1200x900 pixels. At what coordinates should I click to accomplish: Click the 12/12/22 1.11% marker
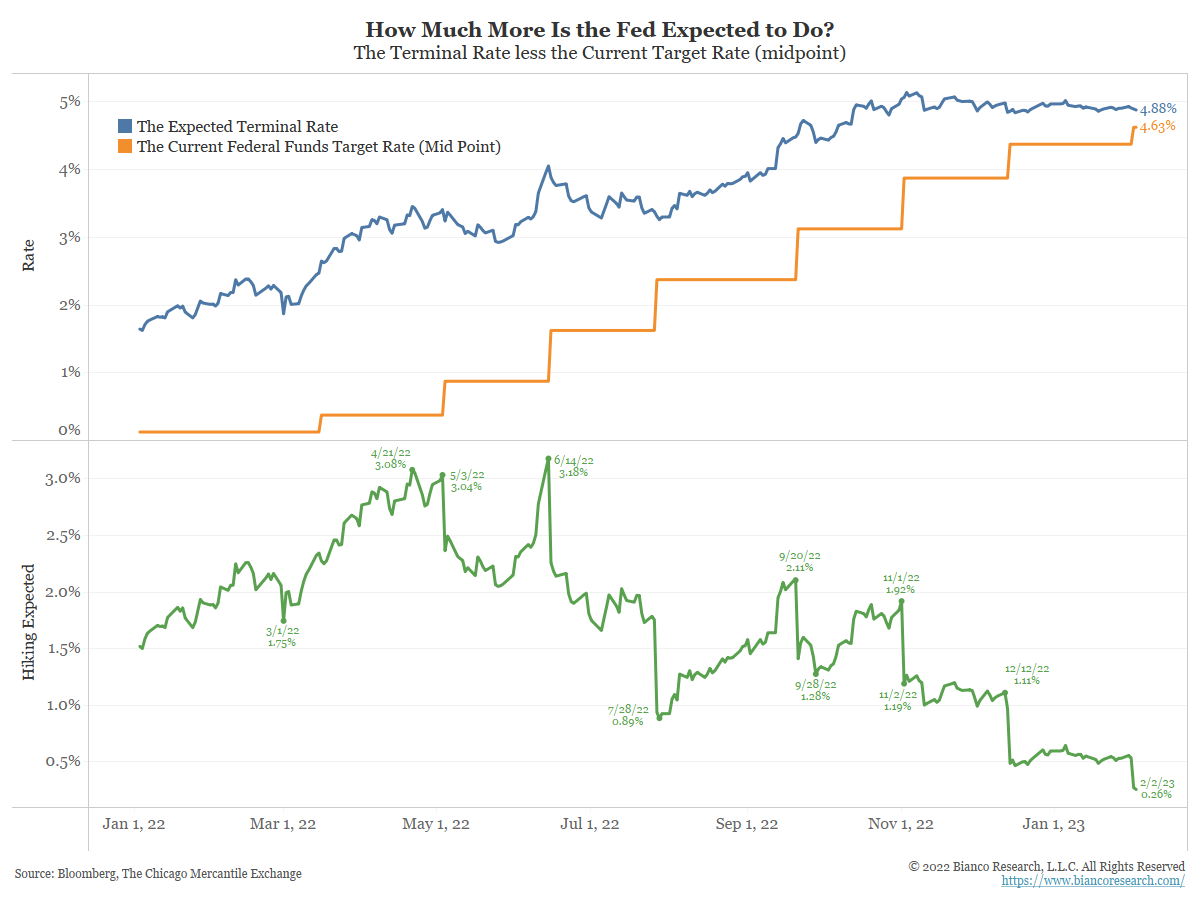(1005, 692)
